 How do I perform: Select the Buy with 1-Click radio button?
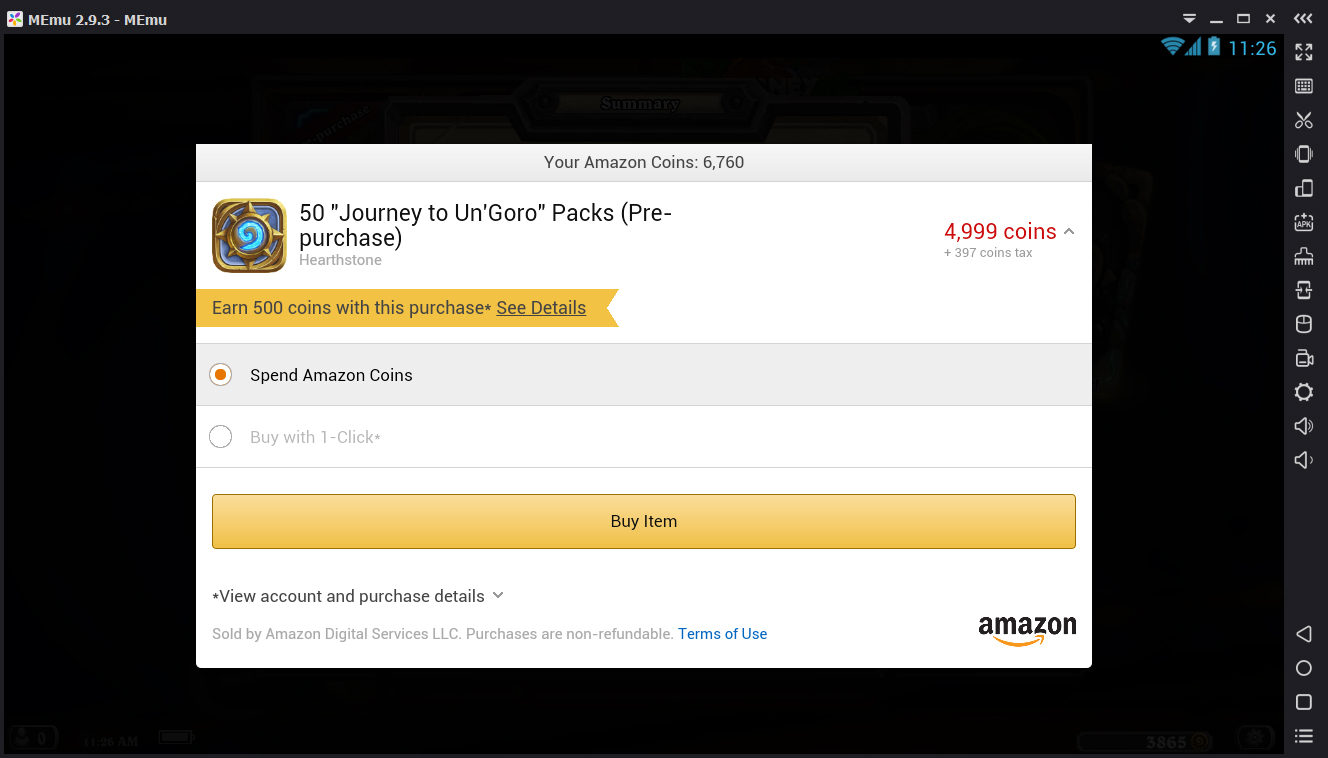pos(221,437)
